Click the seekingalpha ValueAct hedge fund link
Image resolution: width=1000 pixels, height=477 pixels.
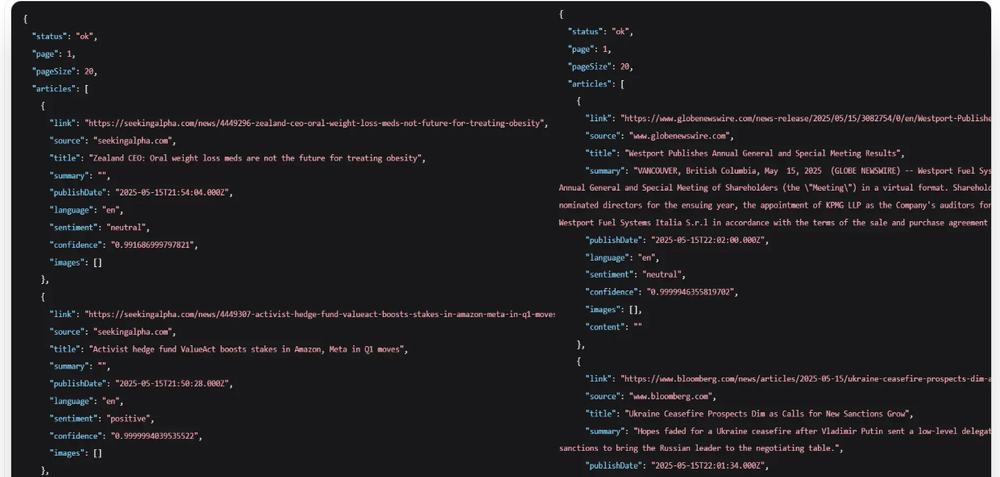point(320,314)
